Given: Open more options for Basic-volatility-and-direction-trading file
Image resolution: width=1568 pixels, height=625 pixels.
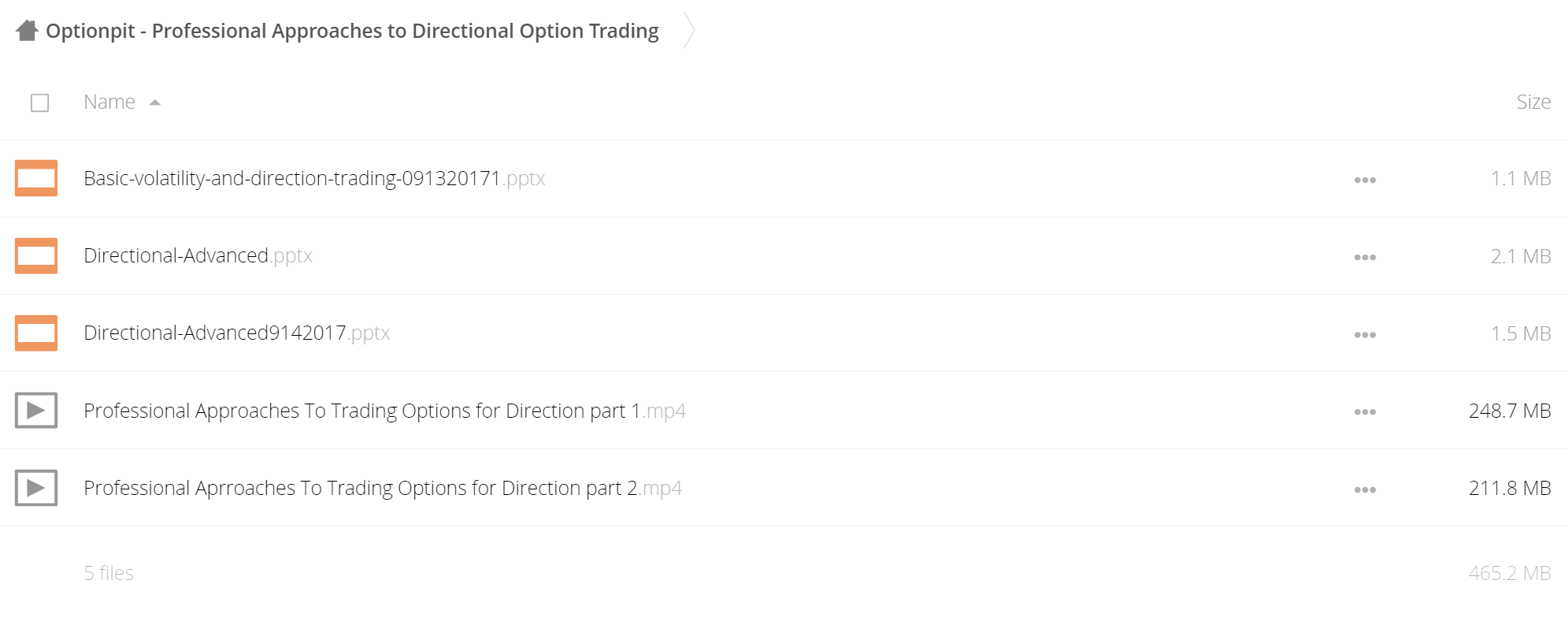Looking at the screenshot, I should [1365, 180].
